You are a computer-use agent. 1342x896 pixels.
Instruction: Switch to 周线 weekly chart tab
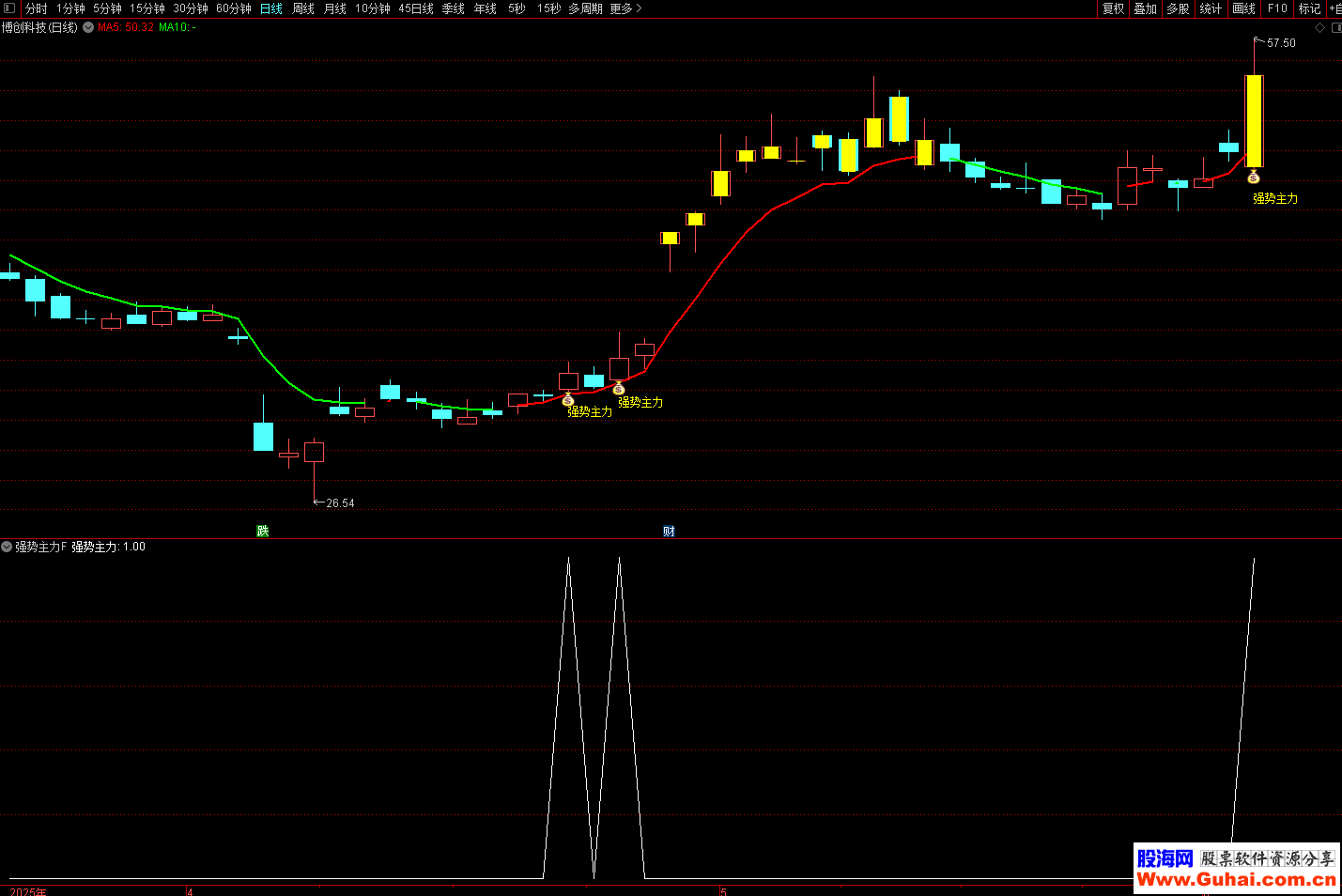click(303, 8)
